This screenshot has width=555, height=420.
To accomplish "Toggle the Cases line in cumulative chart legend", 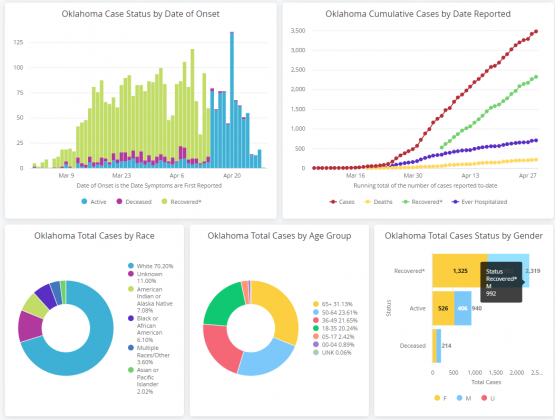I will coord(342,202).
